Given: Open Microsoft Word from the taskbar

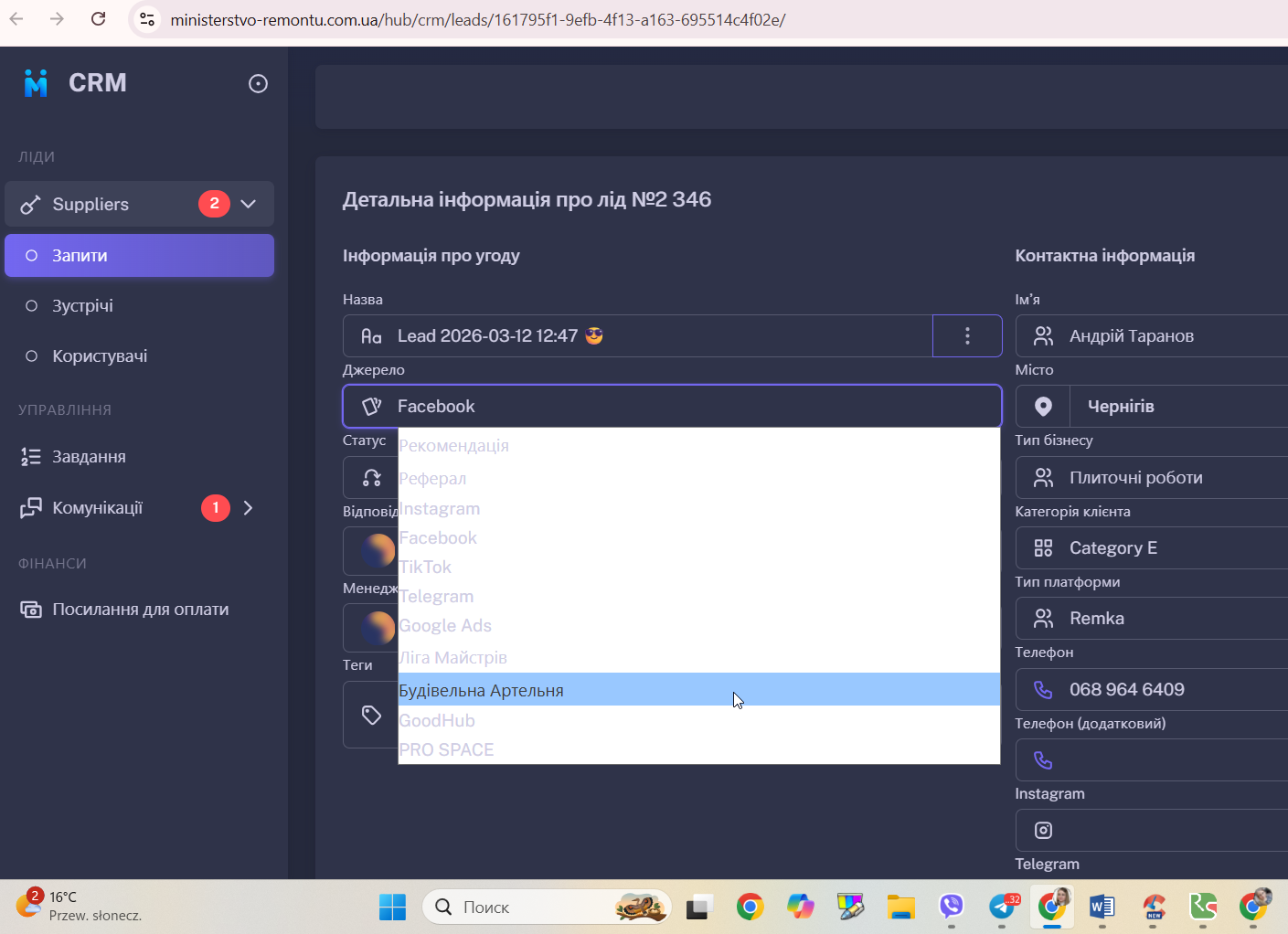Looking at the screenshot, I should tap(1102, 907).
